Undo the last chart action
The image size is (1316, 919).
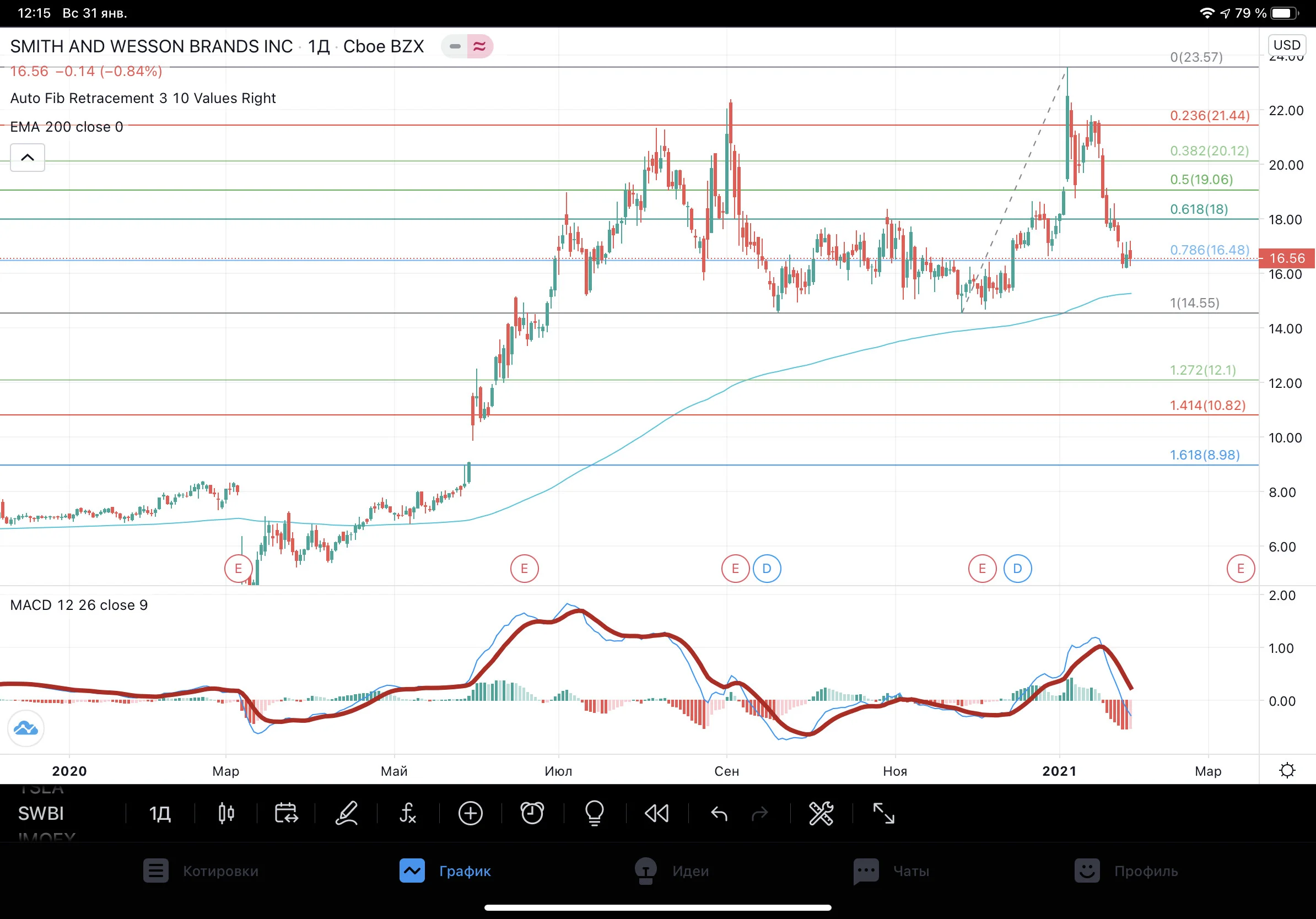719,813
